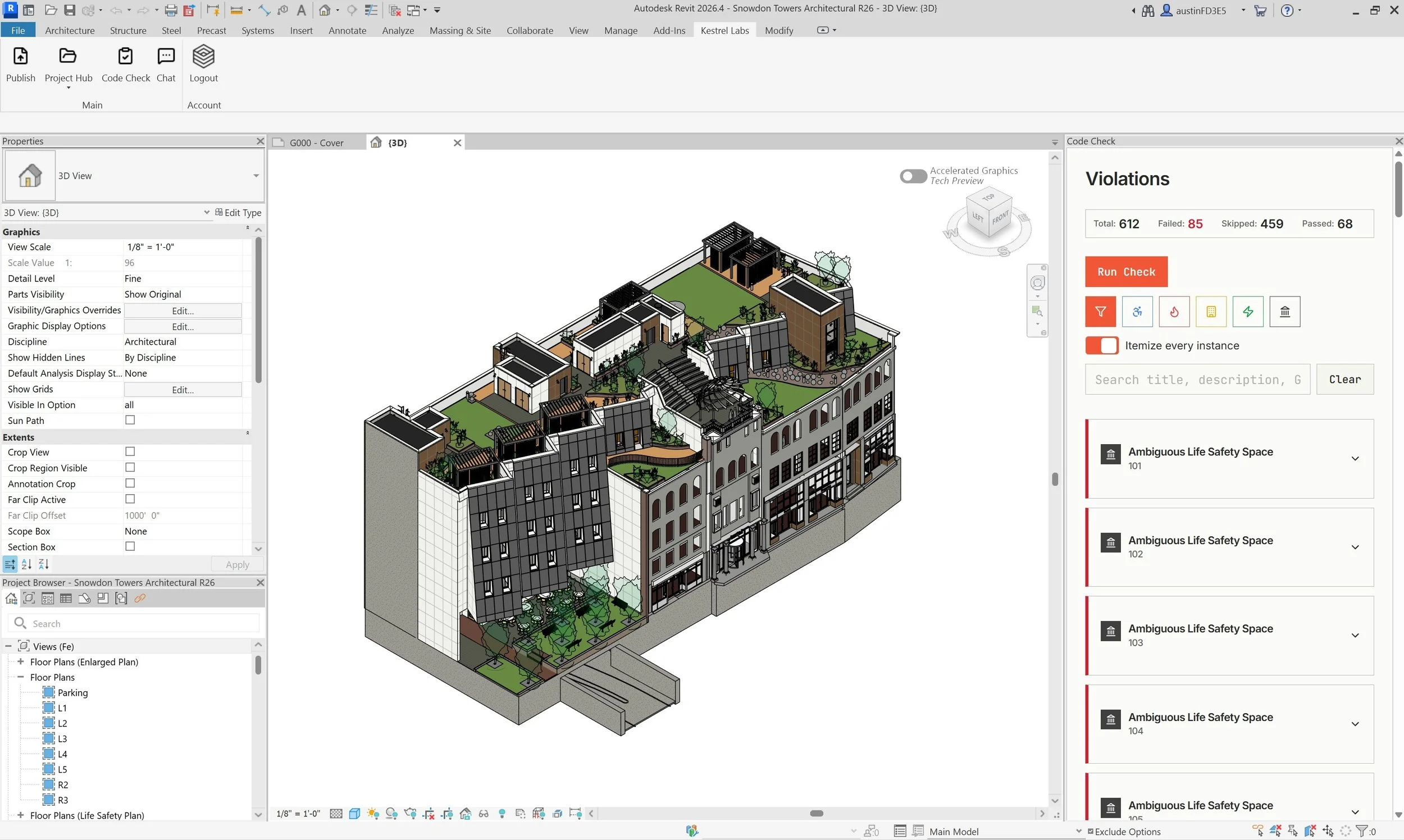Open the Chat tool
This screenshot has height=840, width=1404.
[x=165, y=65]
